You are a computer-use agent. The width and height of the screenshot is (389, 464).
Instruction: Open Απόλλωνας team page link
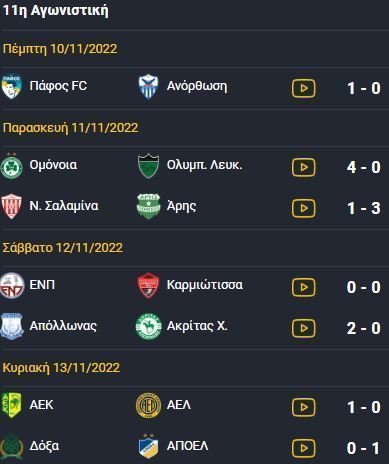click(x=63, y=326)
